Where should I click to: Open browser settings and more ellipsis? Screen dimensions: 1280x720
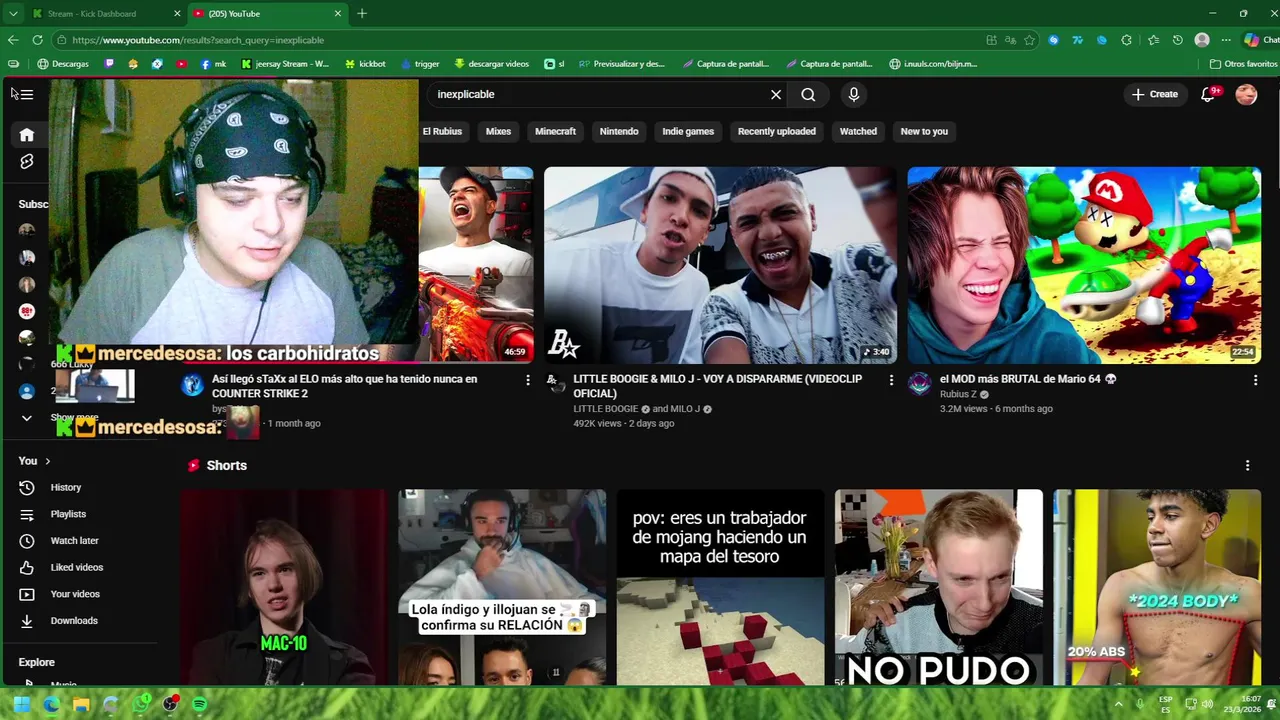pyautogui.click(x=1226, y=40)
